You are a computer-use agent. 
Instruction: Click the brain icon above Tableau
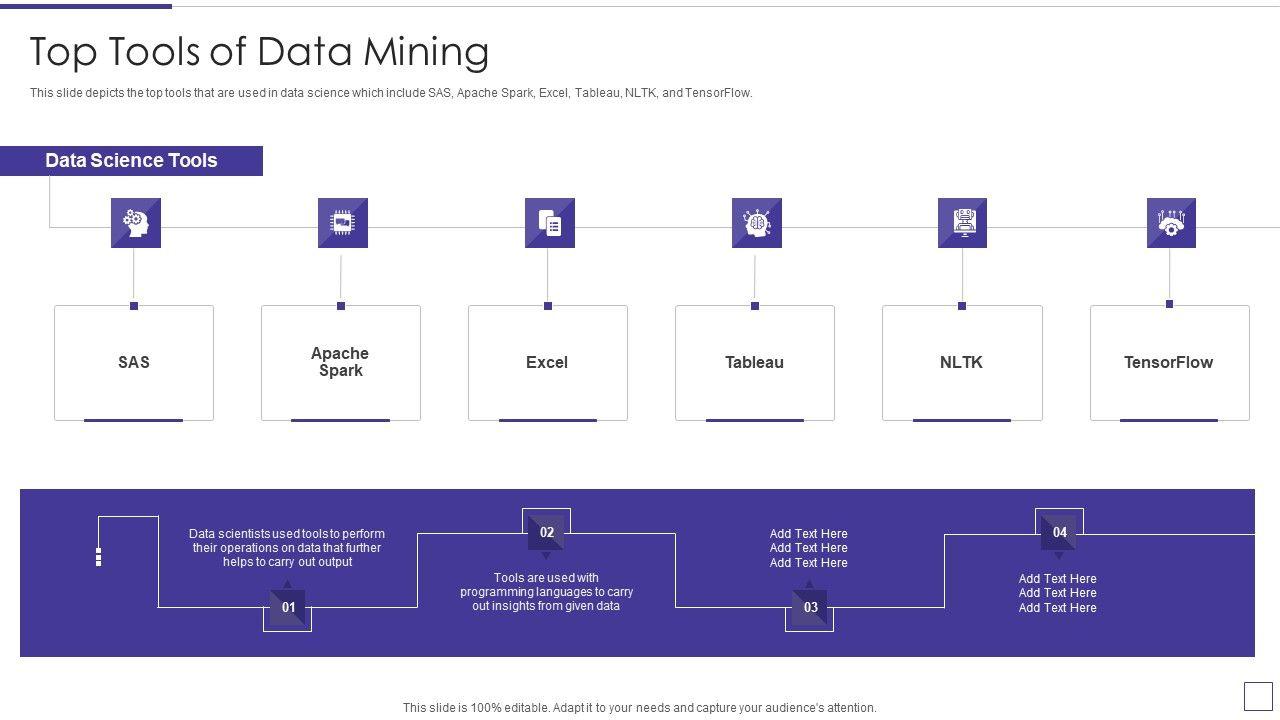(x=756, y=223)
